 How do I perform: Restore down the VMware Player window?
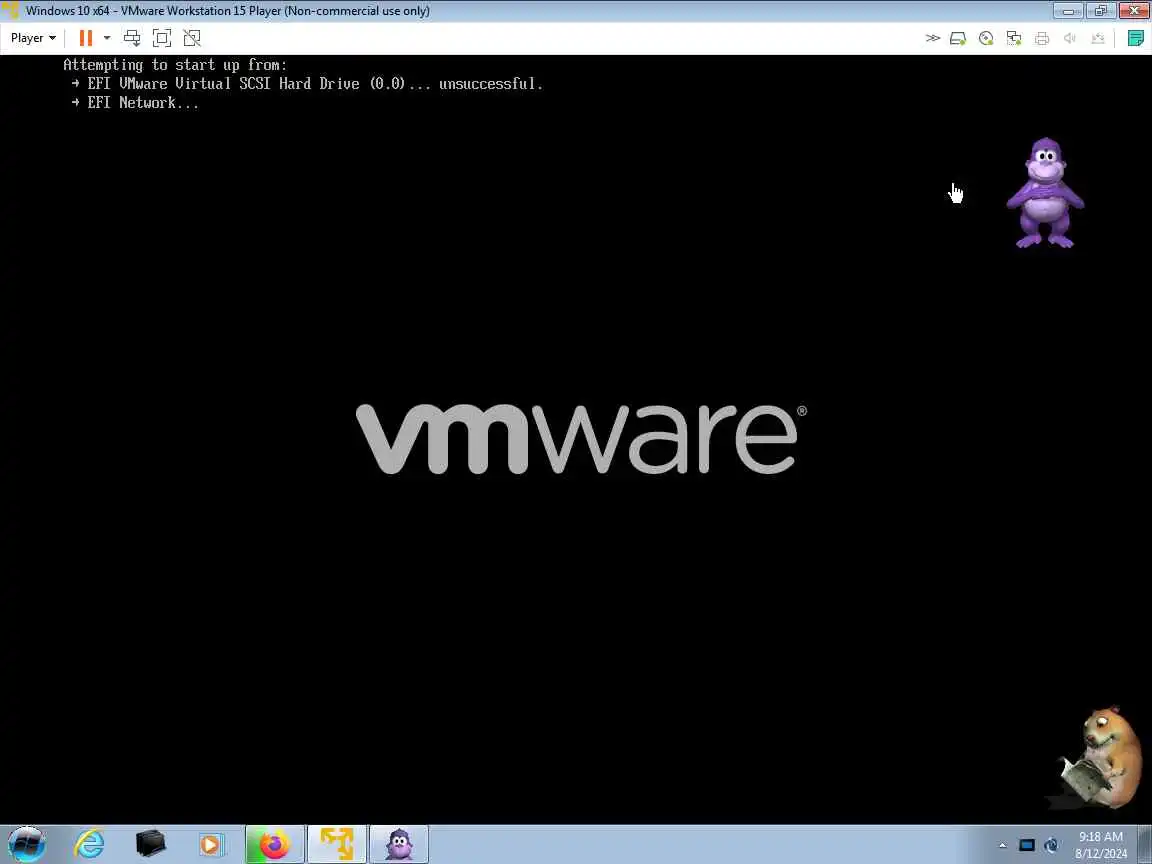pyautogui.click(x=1101, y=11)
